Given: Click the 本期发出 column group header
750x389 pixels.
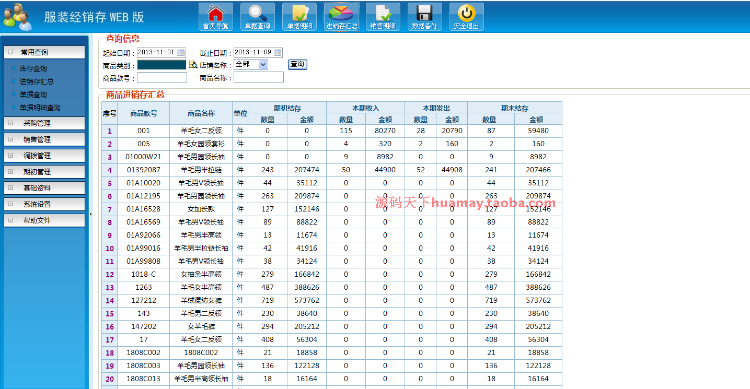Looking at the screenshot, I should 436,108.
